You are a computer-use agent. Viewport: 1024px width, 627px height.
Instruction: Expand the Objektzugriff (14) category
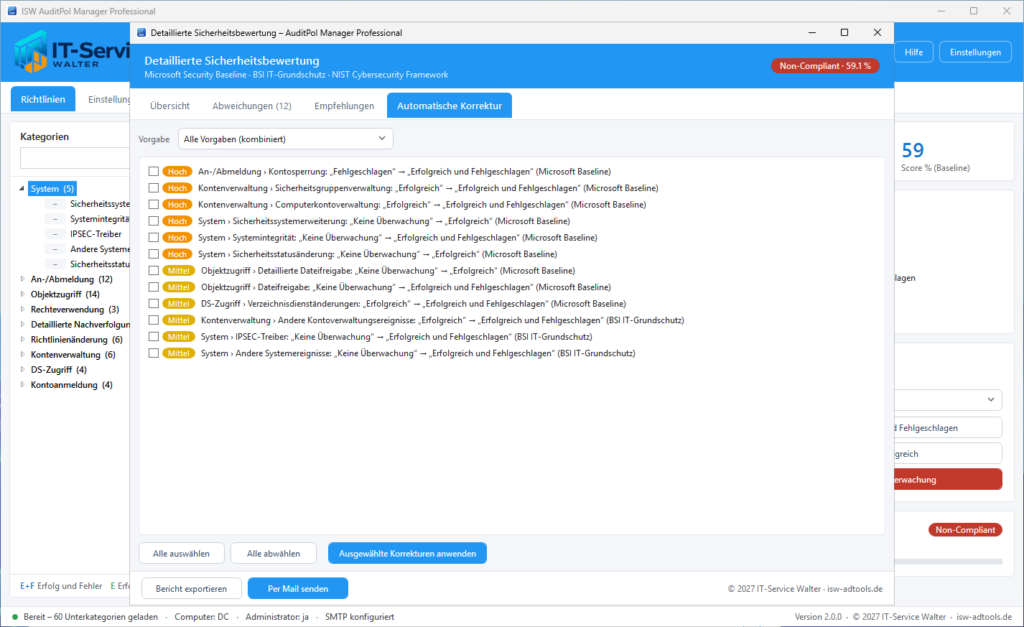coord(22,295)
